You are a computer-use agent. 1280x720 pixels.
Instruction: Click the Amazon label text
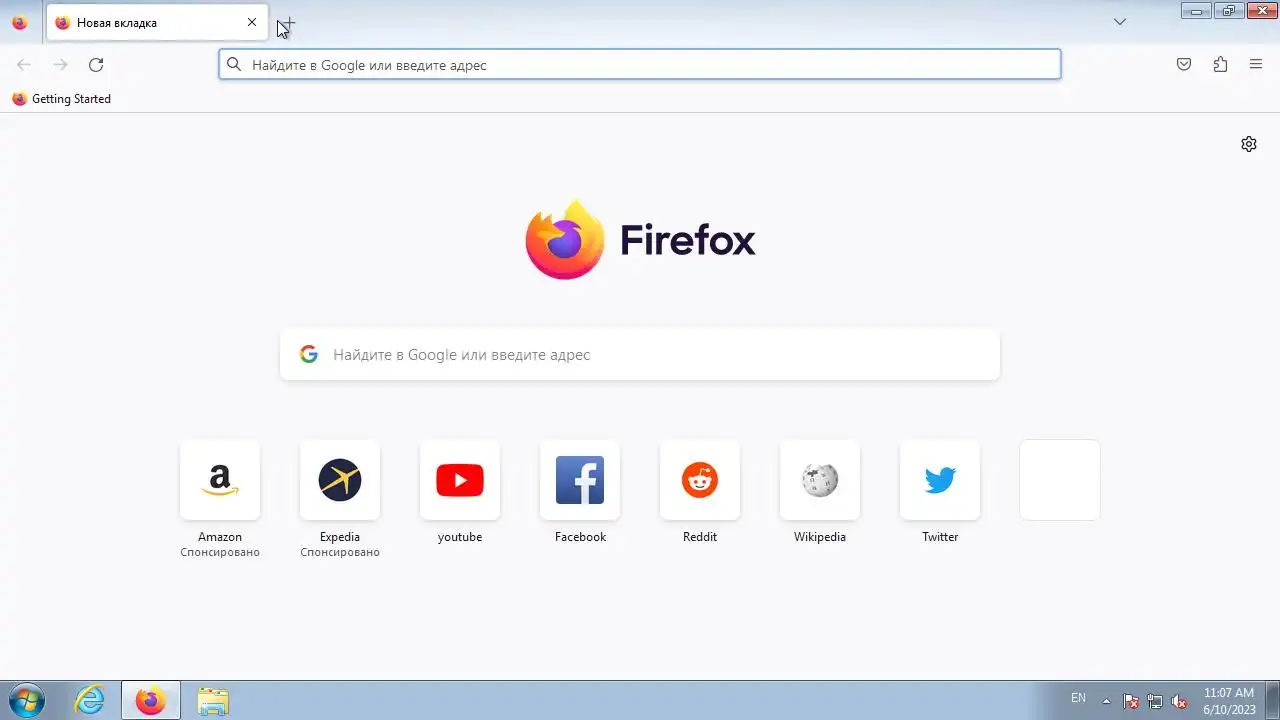click(x=220, y=537)
